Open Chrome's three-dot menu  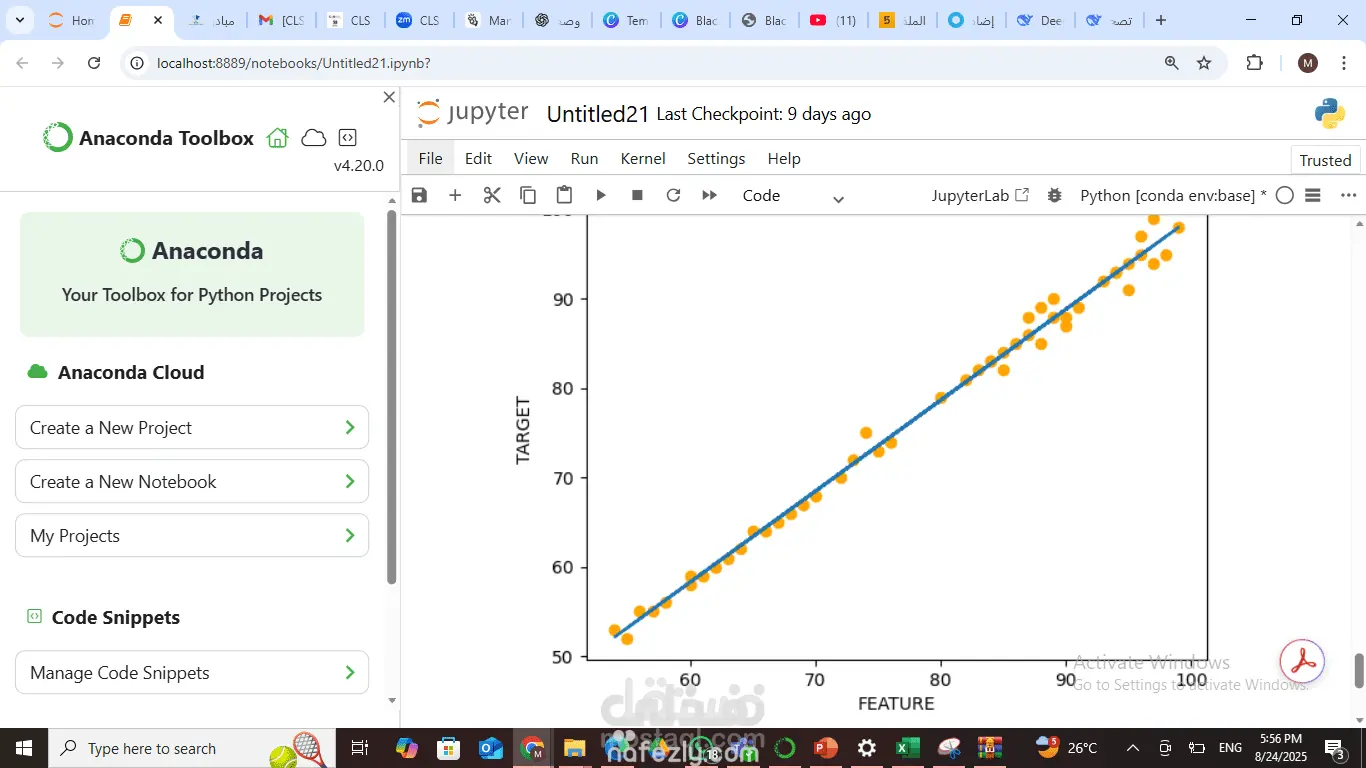[x=1343, y=63]
